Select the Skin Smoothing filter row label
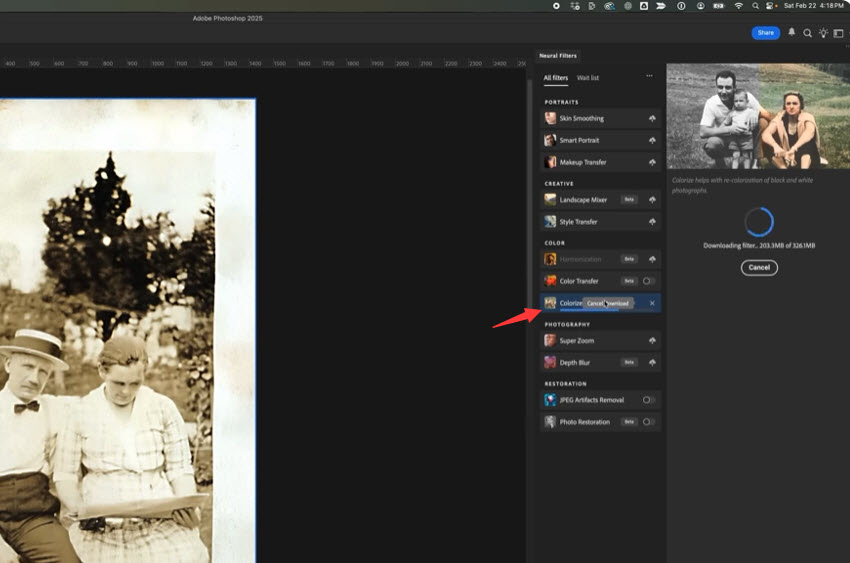This screenshot has height=563, width=850. click(x=581, y=118)
